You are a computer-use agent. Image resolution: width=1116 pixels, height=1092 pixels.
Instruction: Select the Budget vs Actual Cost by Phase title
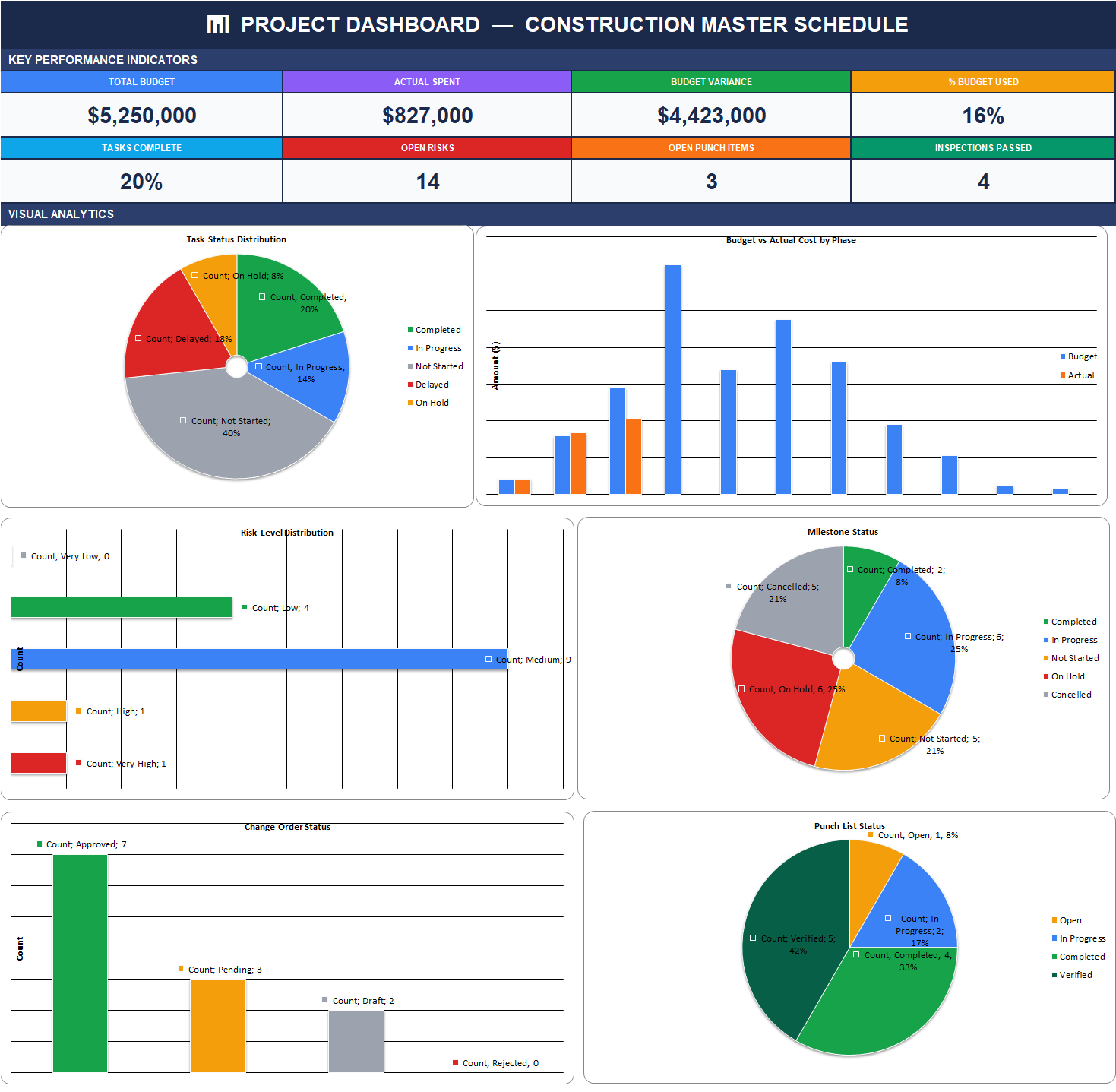[791, 240]
